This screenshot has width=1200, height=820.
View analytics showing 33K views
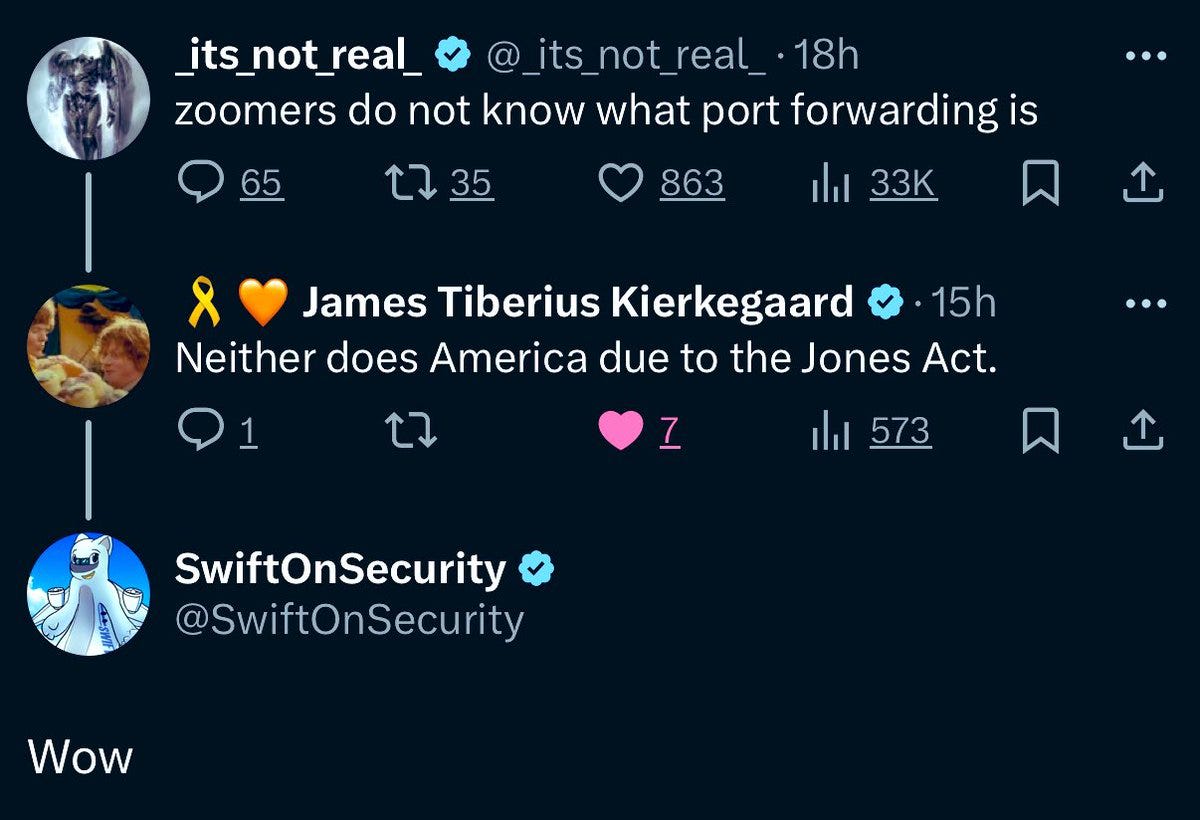[x=873, y=183]
